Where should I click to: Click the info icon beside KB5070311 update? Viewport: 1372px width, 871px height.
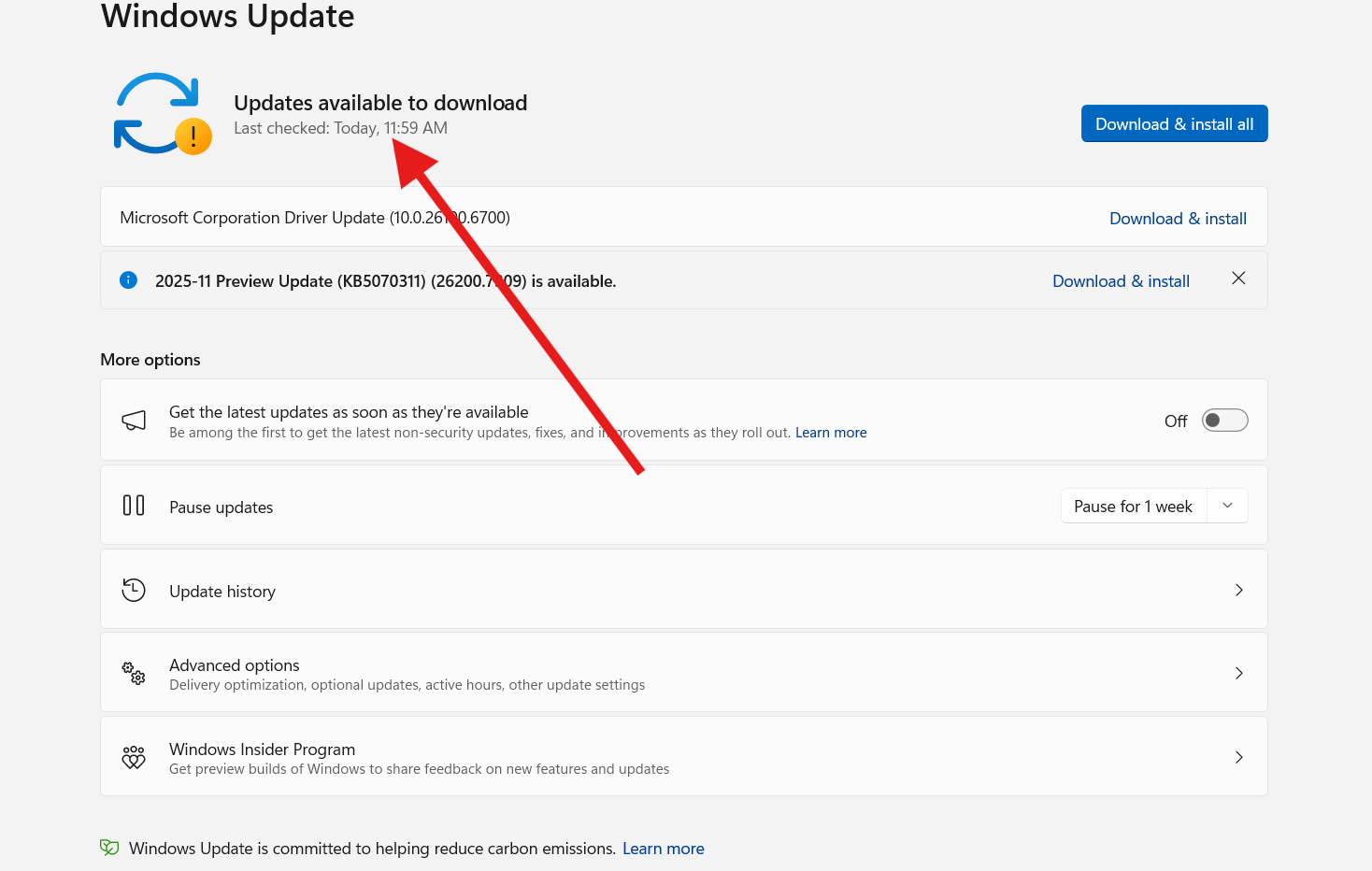(128, 279)
